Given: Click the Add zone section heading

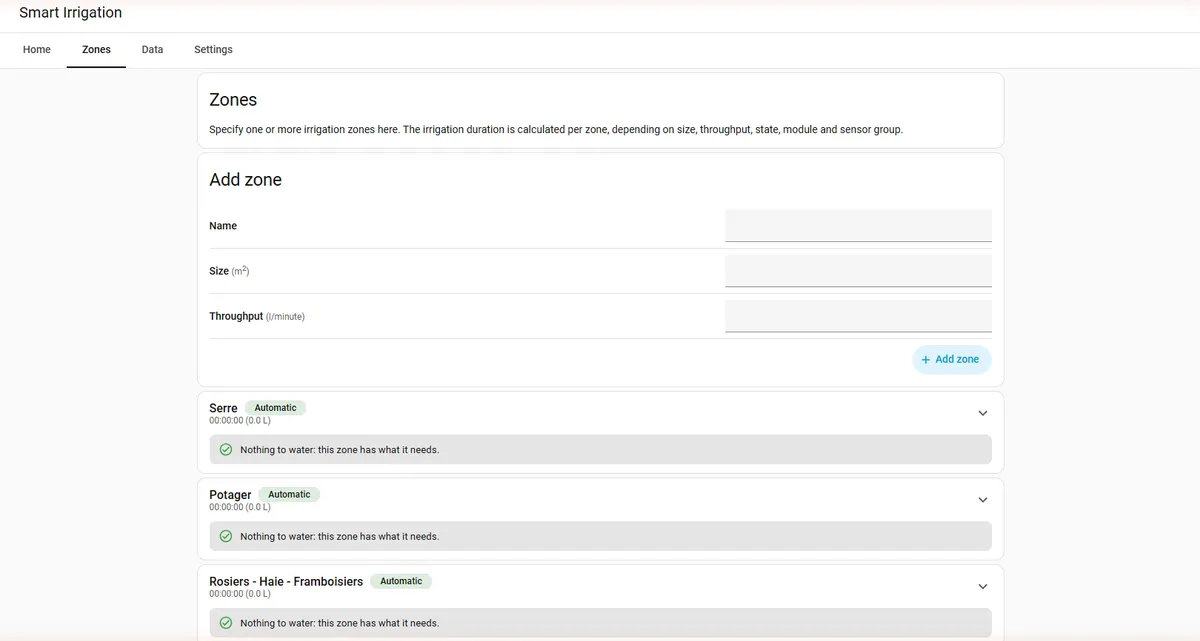Looking at the screenshot, I should point(245,180).
